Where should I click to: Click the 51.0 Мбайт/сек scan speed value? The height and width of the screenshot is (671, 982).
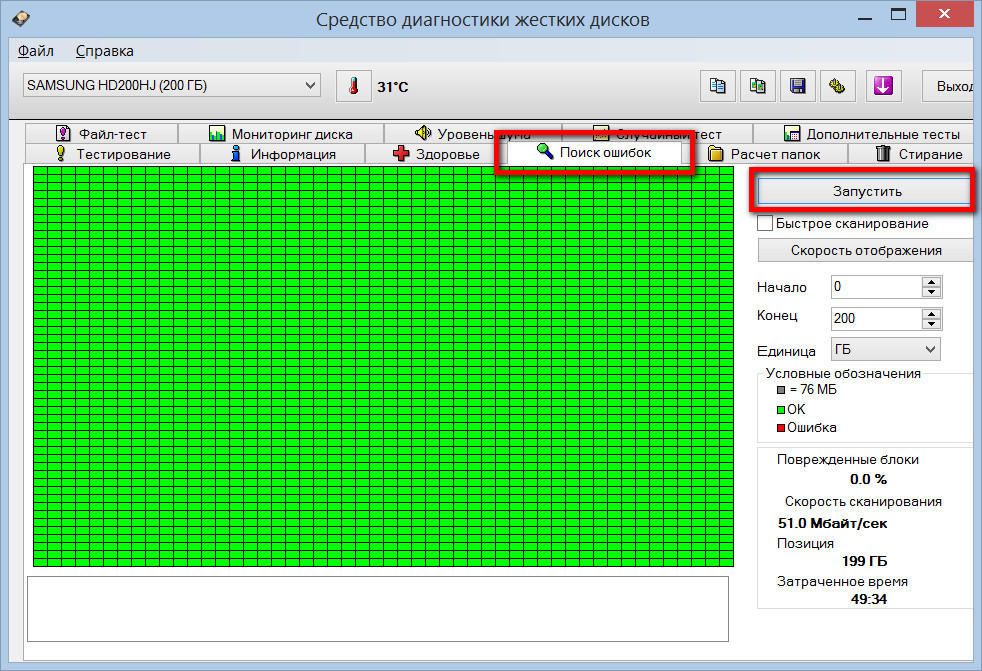832,523
